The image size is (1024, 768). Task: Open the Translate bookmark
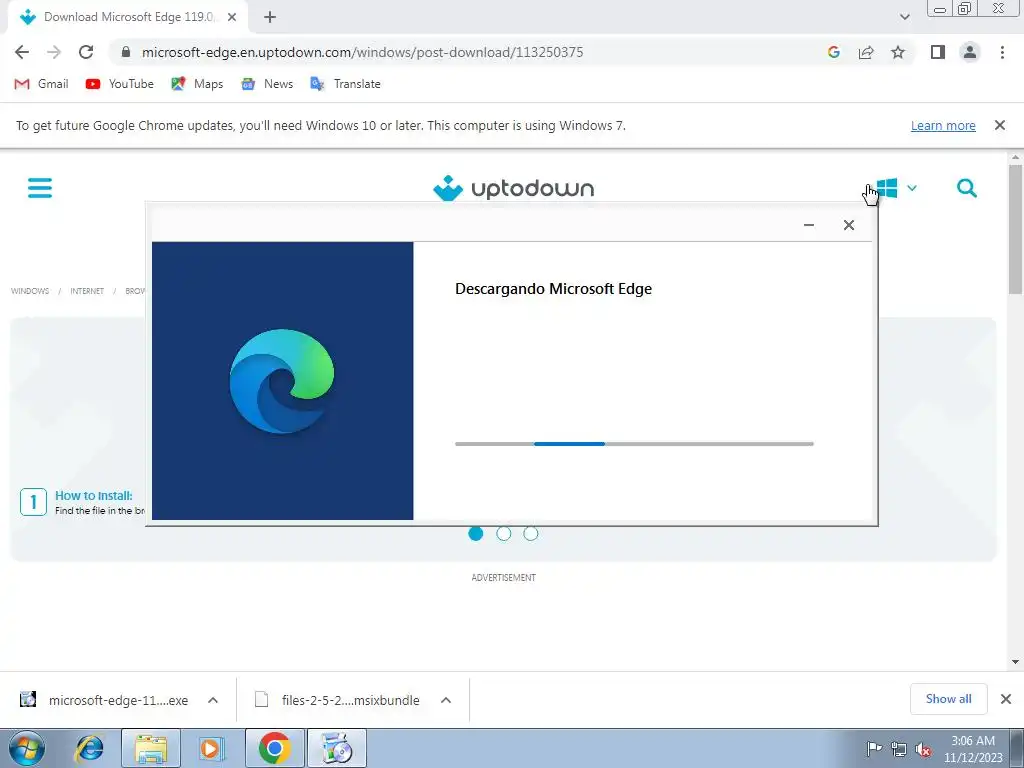[345, 84]
